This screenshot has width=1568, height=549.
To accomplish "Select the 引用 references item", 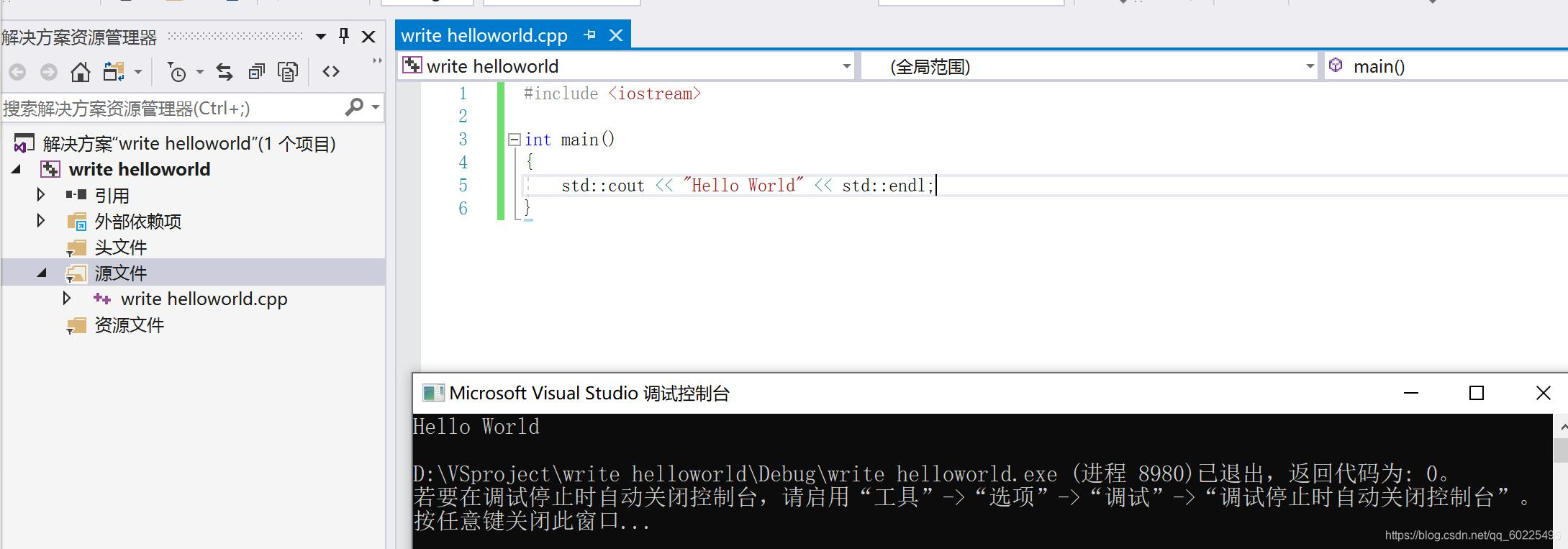I will [x=112, y=196].
